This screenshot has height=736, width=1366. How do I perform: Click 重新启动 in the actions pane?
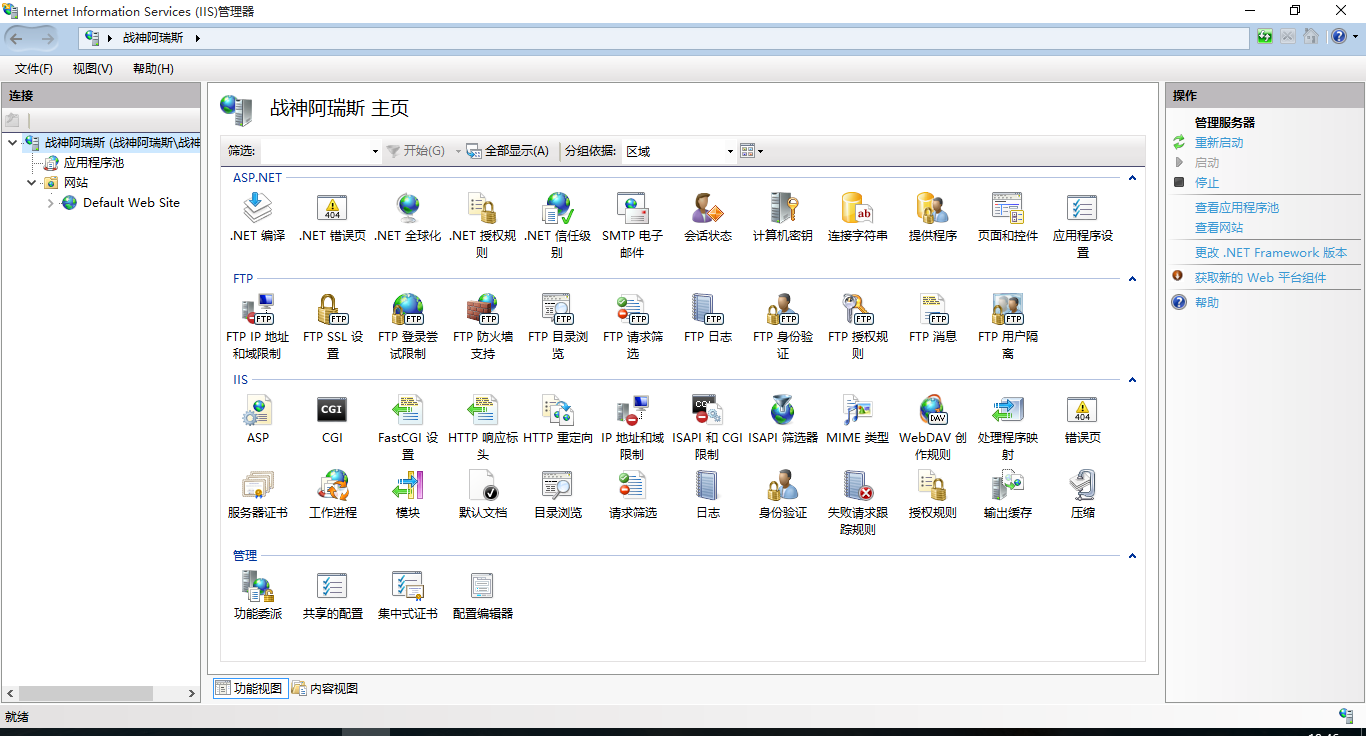(1219, 143)
